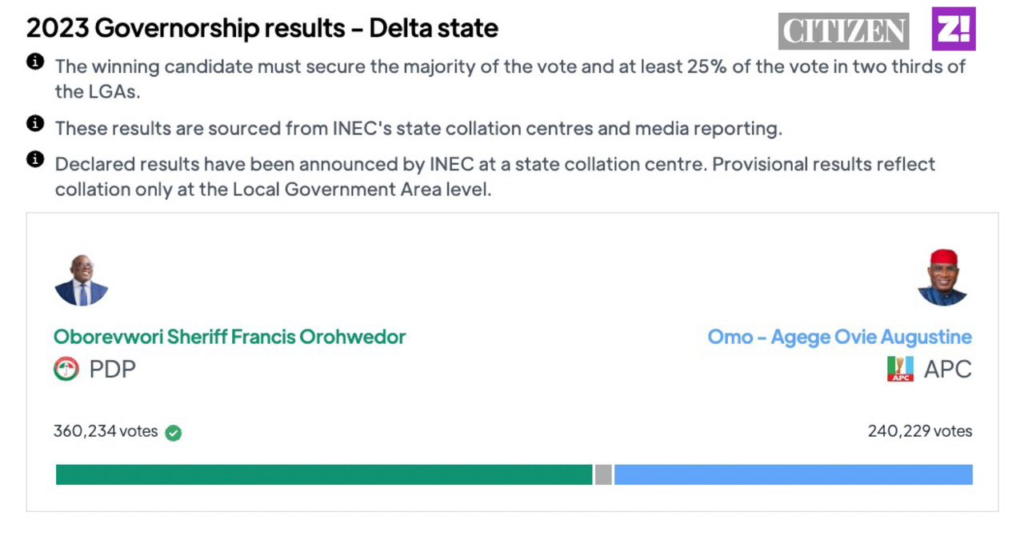Click the APC party flag logo
1024x552 pixels.
click(900, 369)
